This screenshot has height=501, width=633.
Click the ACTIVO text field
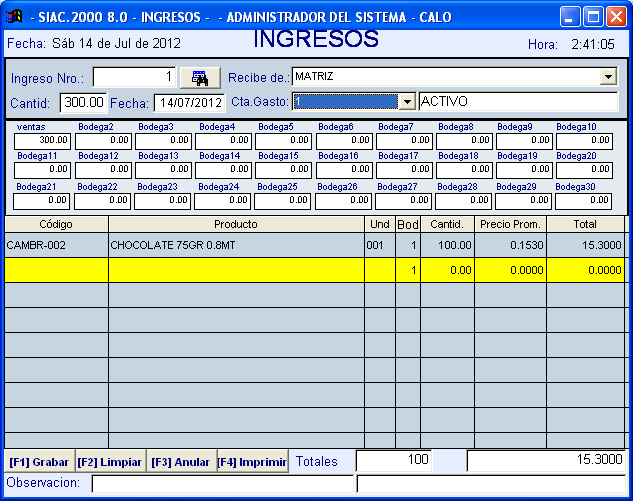pyautogui.click(x=518, y=102)
